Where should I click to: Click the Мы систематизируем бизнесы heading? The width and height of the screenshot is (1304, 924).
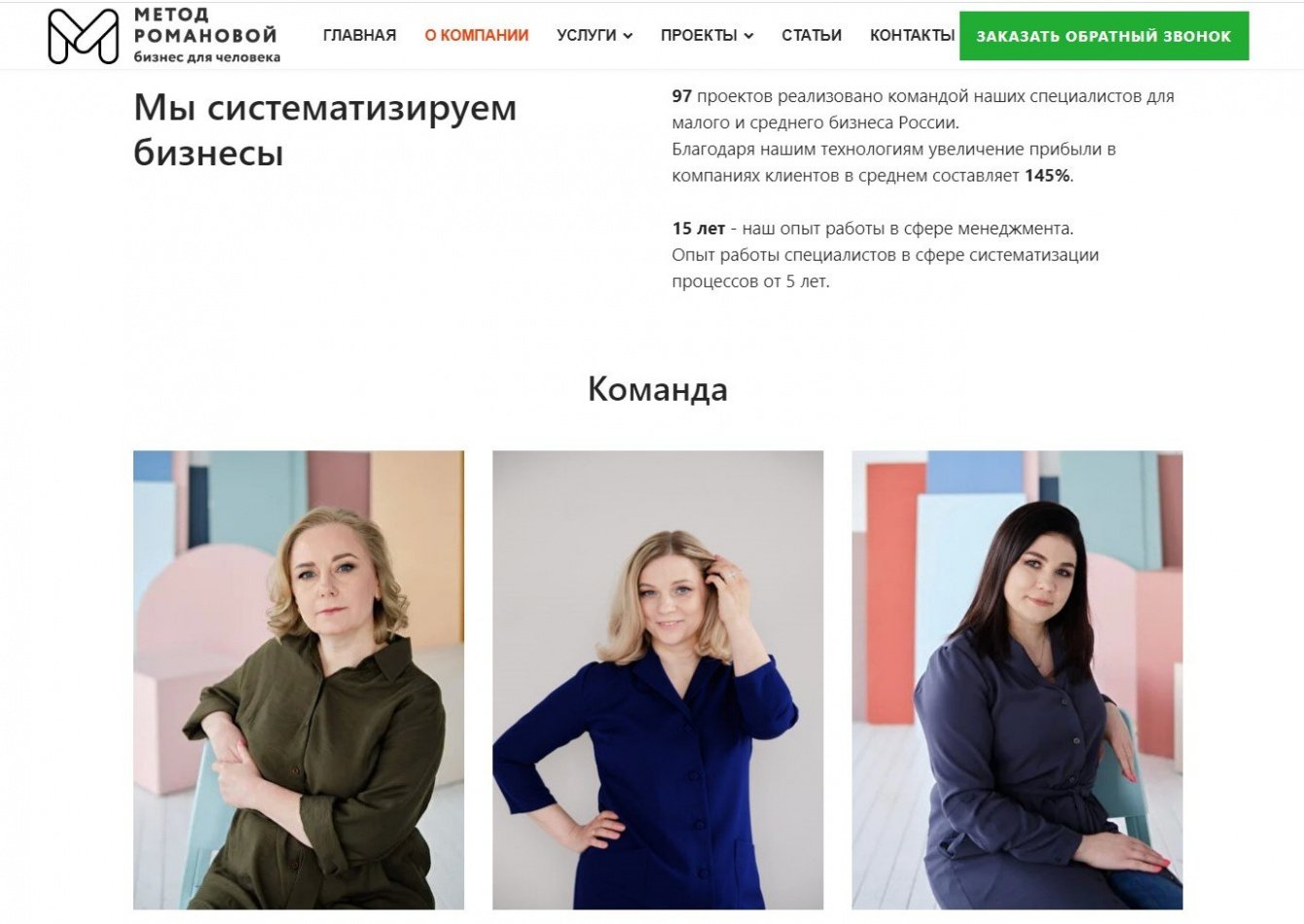(325, 129)
